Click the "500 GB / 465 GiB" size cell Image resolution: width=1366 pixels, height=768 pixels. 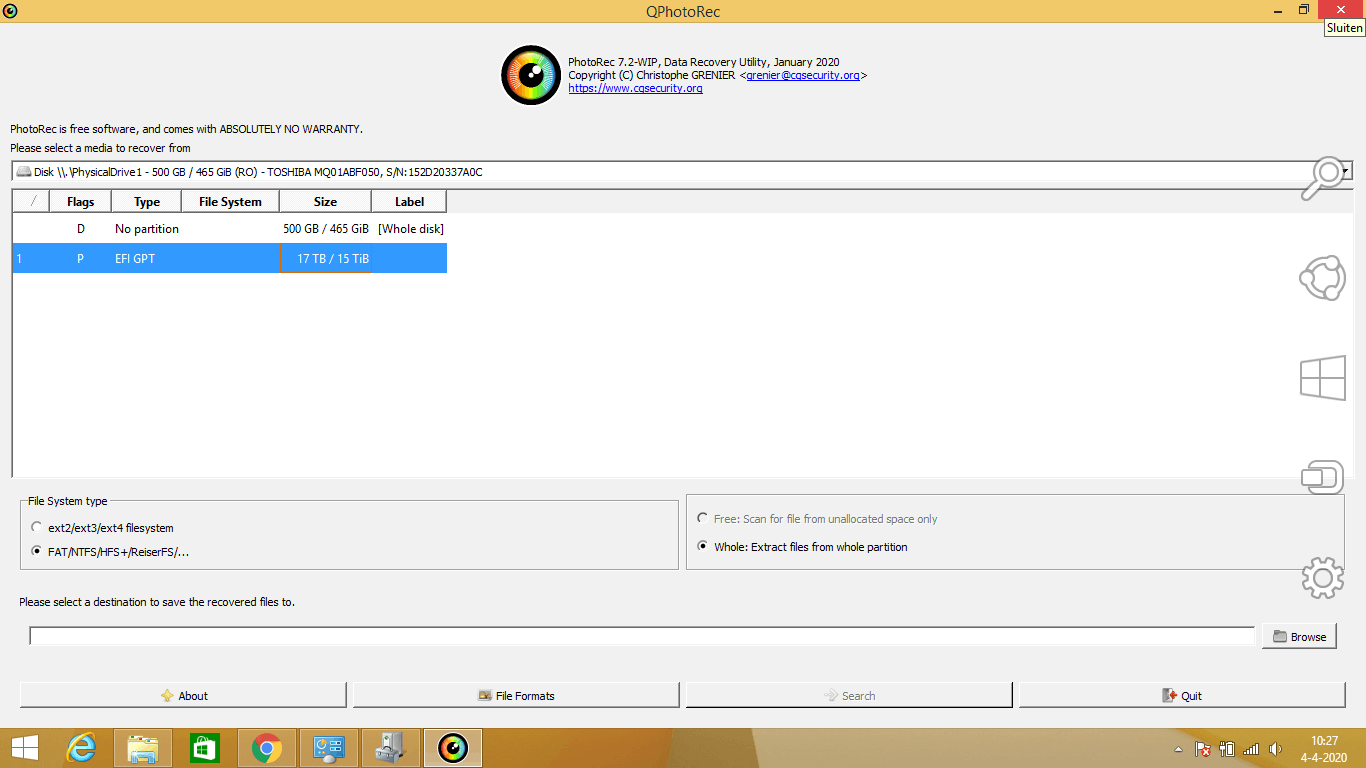click(326, 229)
